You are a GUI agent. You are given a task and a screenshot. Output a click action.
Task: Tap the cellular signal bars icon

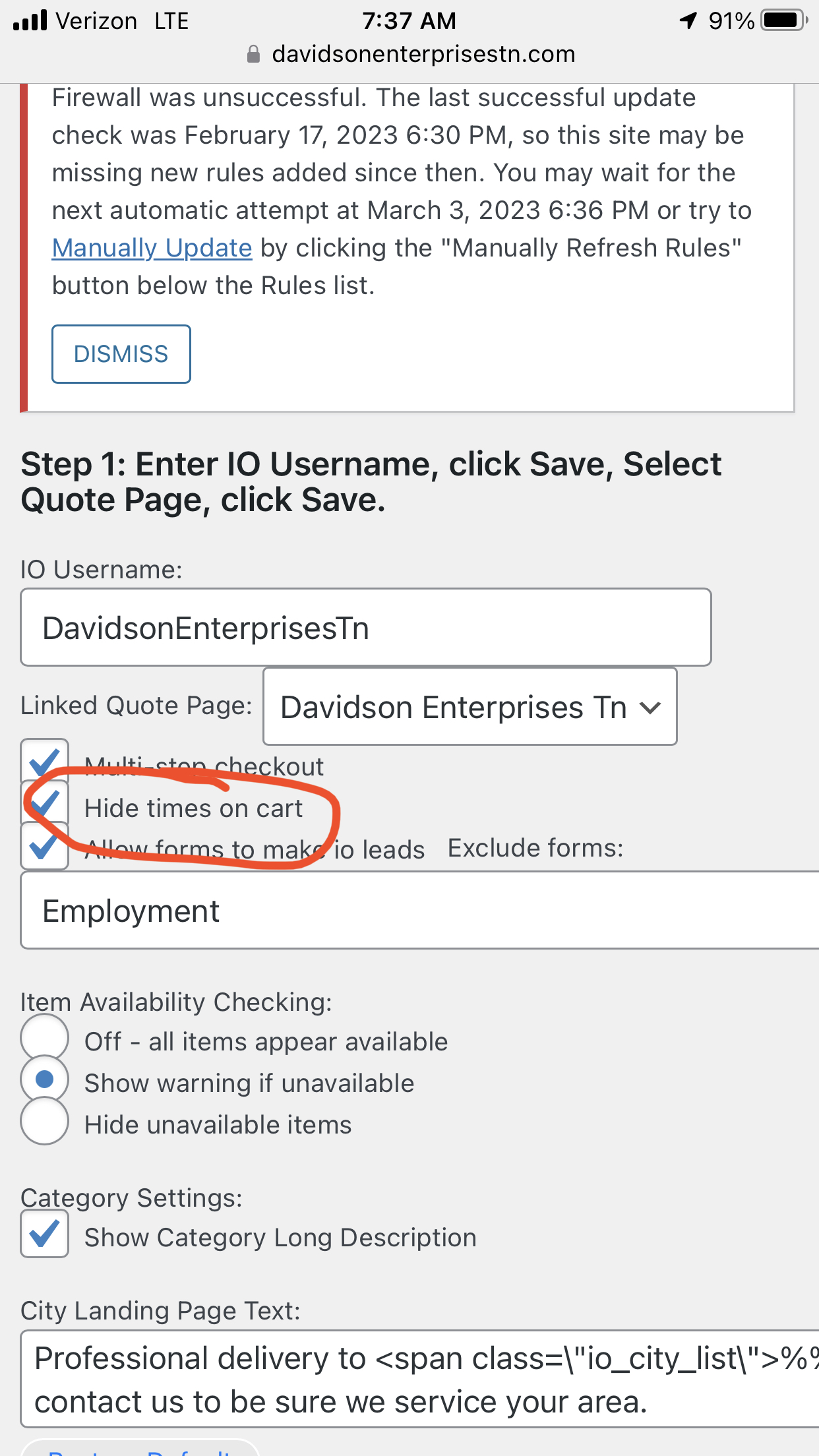[x=30, y=20]
